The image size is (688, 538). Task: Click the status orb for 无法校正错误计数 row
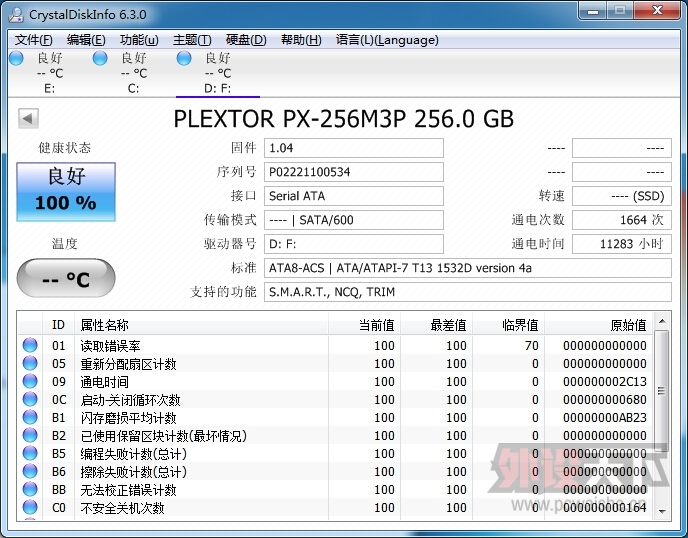click(30, 490)
